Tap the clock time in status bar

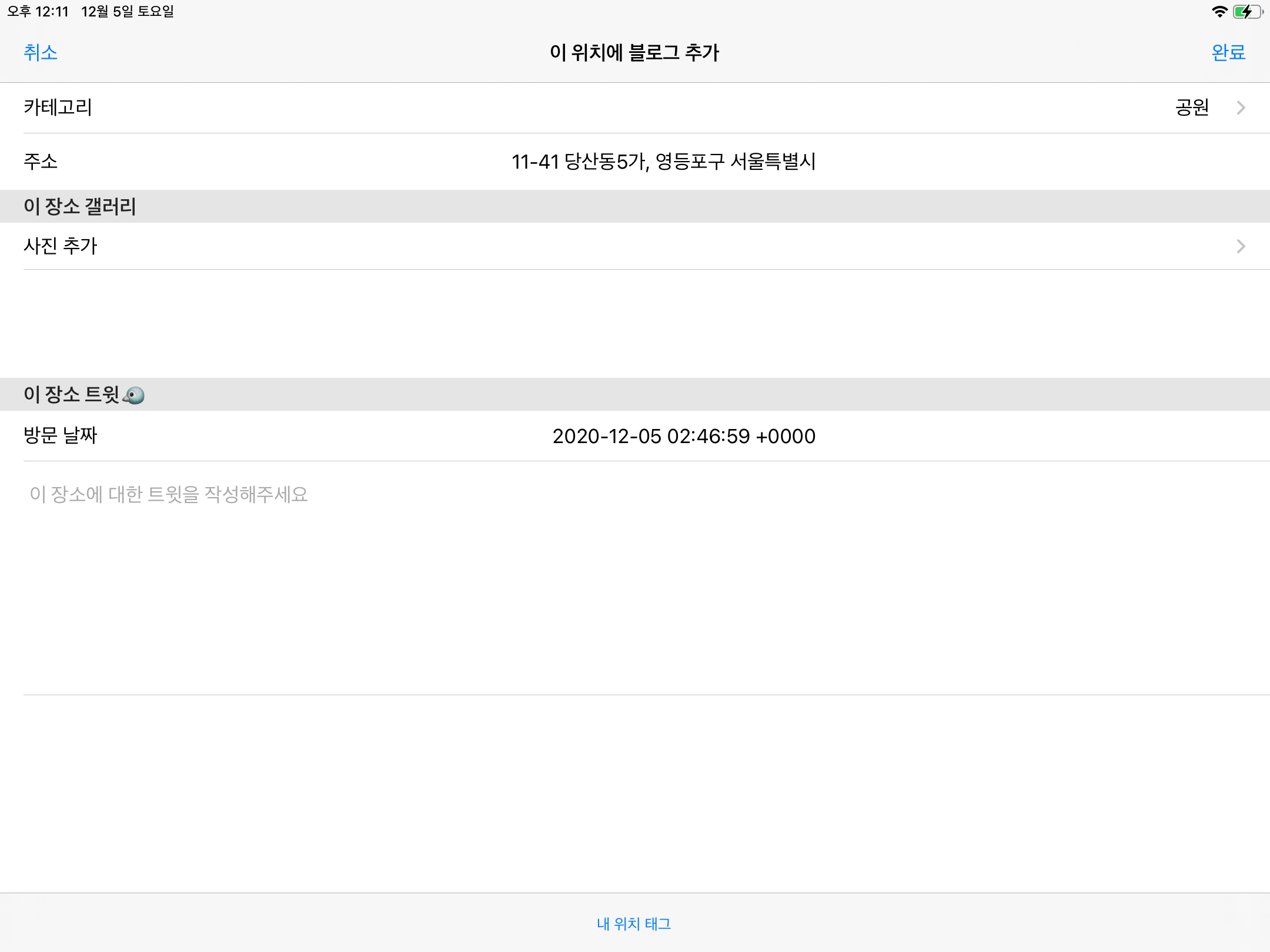[38, 12]
